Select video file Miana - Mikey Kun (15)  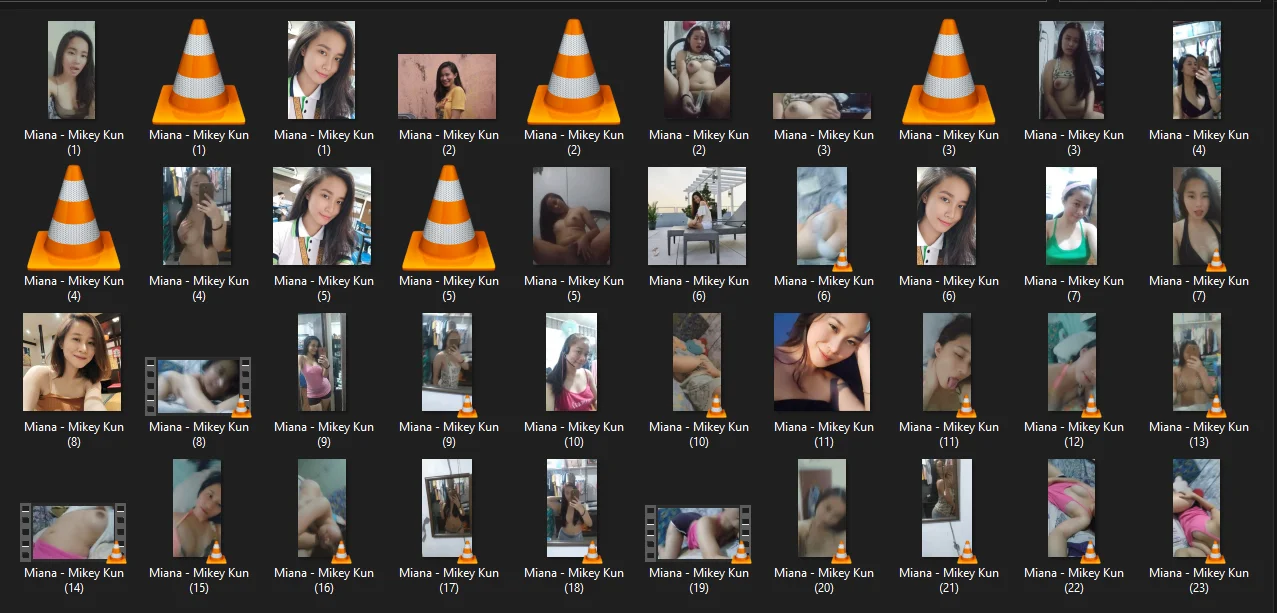(x=198, y=510)
